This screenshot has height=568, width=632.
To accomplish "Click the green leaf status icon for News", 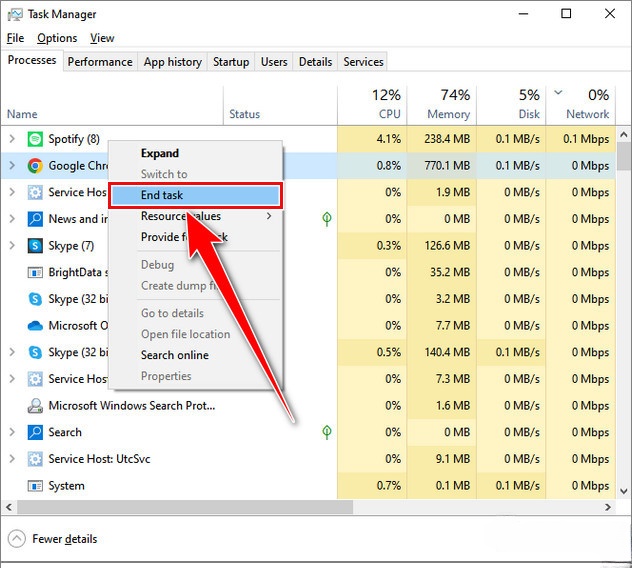I will (x=327, y=218).
